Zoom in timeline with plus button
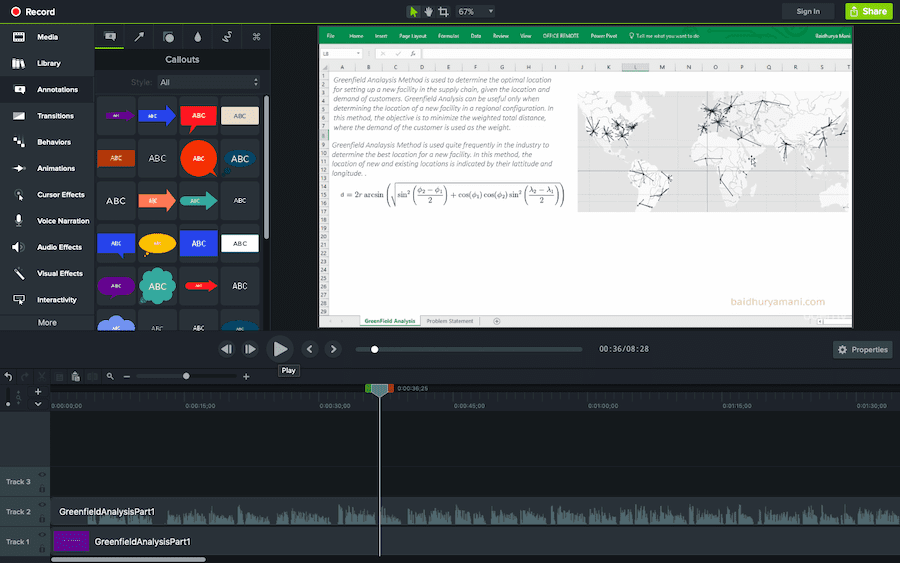 click(246, 376)
